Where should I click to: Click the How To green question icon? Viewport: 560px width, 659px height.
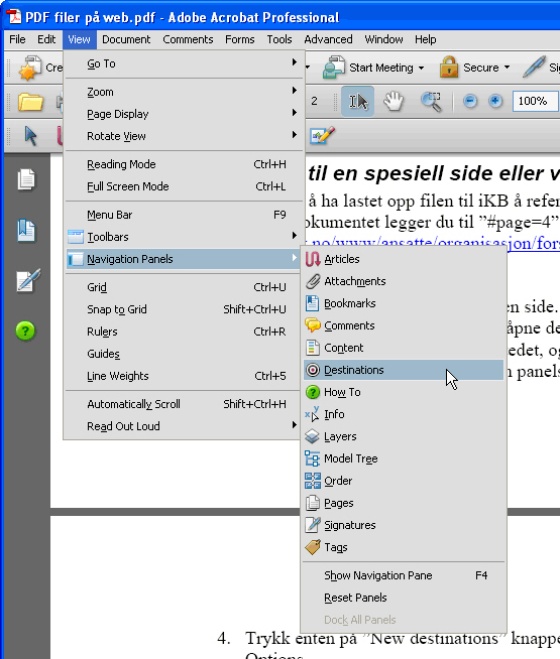pyautogui.click(x=312, y=392)
